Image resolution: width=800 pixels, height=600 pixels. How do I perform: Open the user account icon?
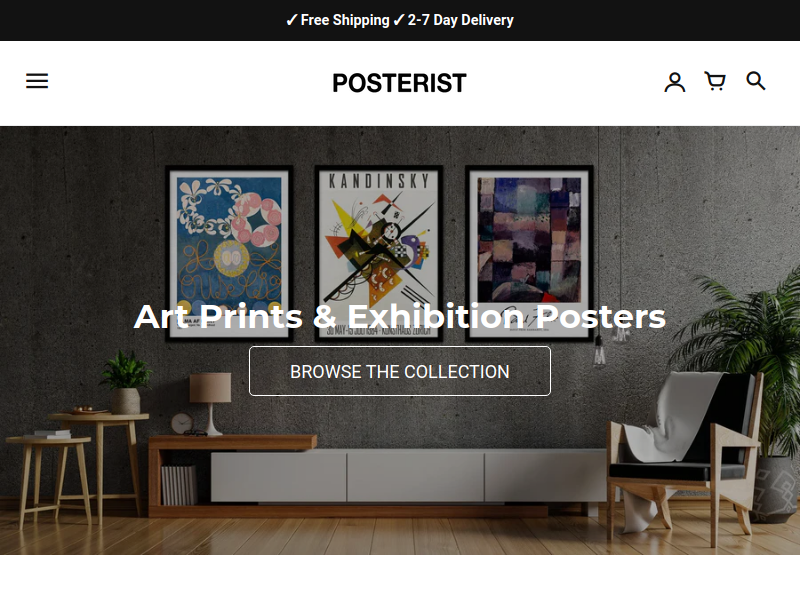(674, 82)
